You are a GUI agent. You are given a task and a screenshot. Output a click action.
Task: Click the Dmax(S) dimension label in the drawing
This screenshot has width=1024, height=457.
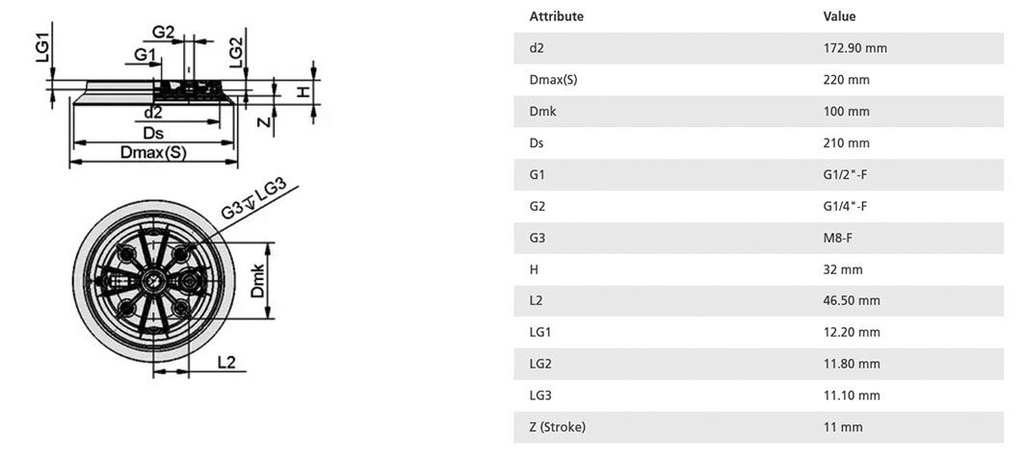153,153
